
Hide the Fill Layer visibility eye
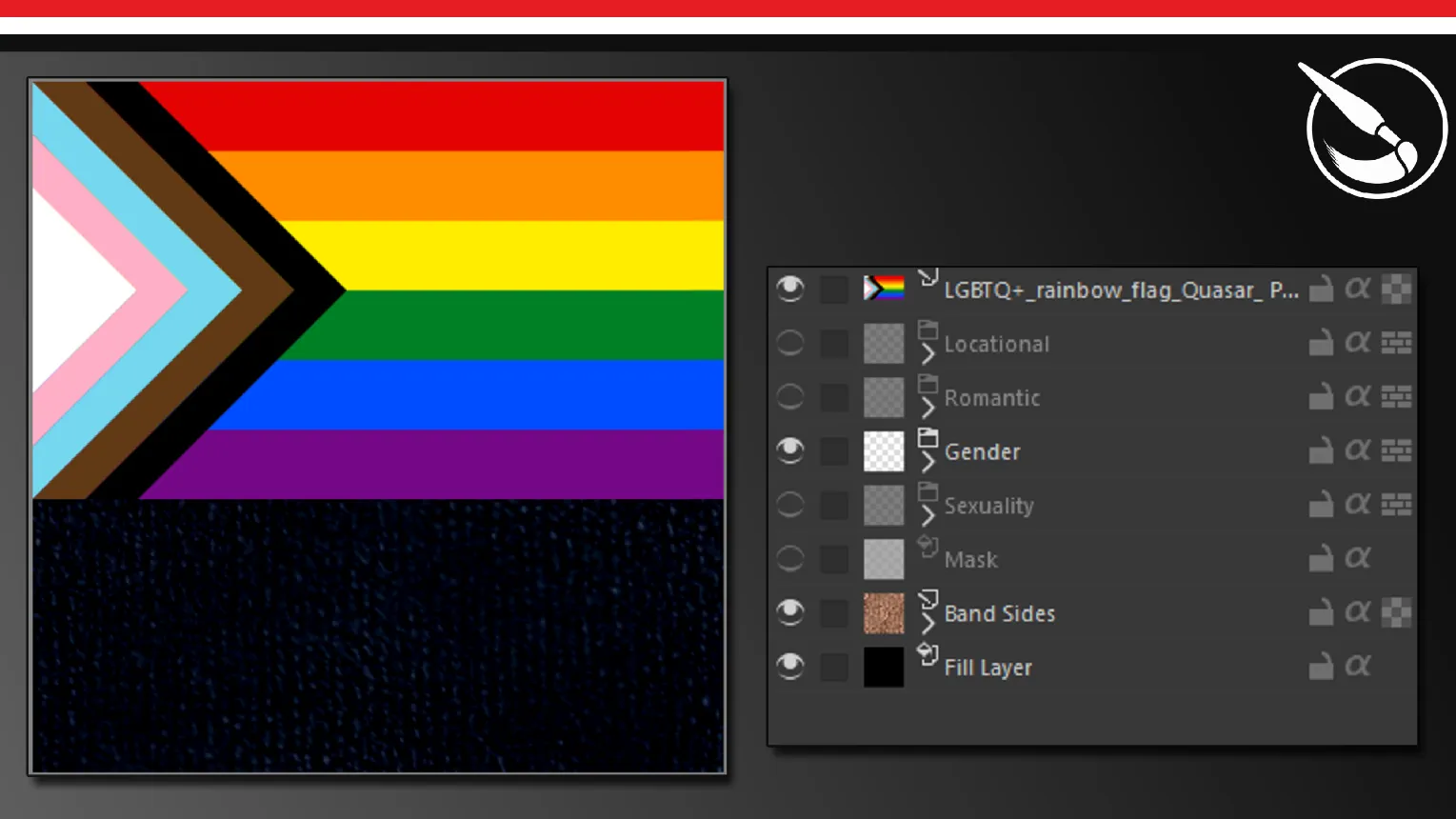[x=789, y=667]
